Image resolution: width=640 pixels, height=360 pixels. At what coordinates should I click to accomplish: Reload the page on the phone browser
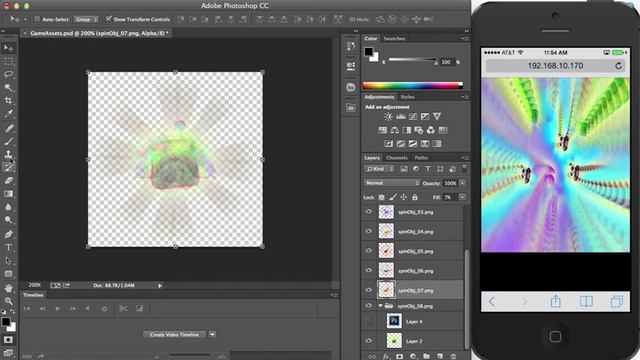tap(618, 66)
